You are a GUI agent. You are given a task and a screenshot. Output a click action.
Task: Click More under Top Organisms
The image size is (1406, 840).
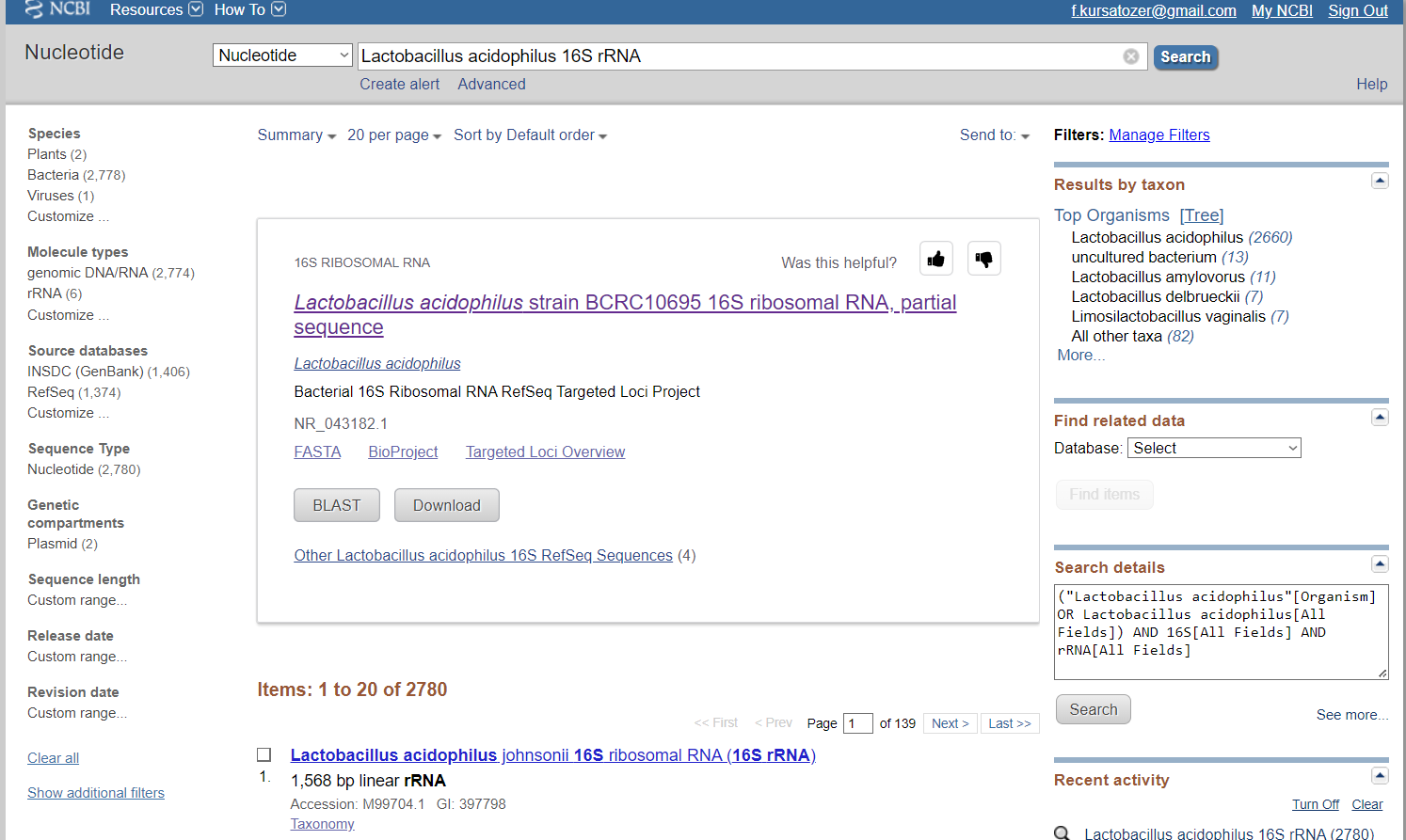[x=1080, y=356]
